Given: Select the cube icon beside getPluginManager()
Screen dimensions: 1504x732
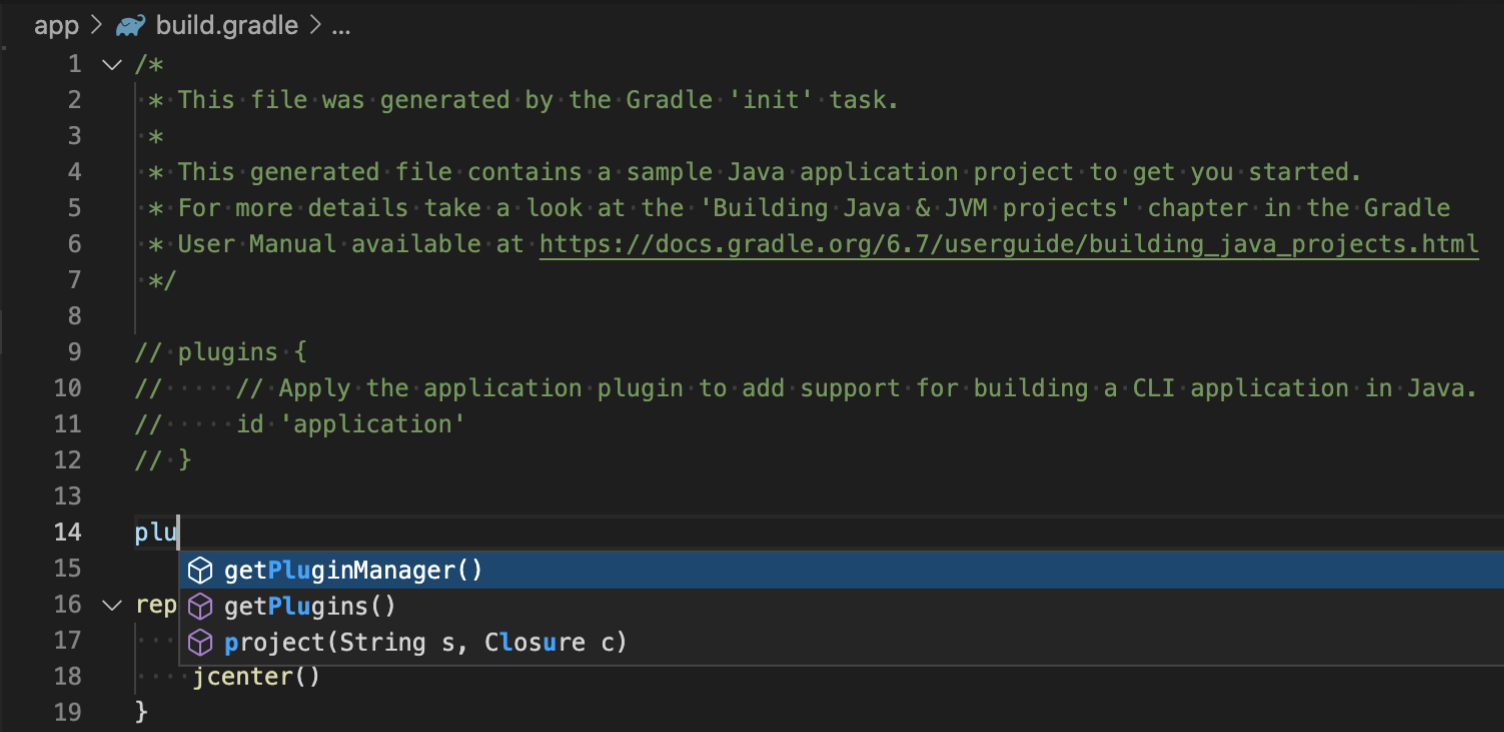Looking at the screenshot, I should pos(201,570).
